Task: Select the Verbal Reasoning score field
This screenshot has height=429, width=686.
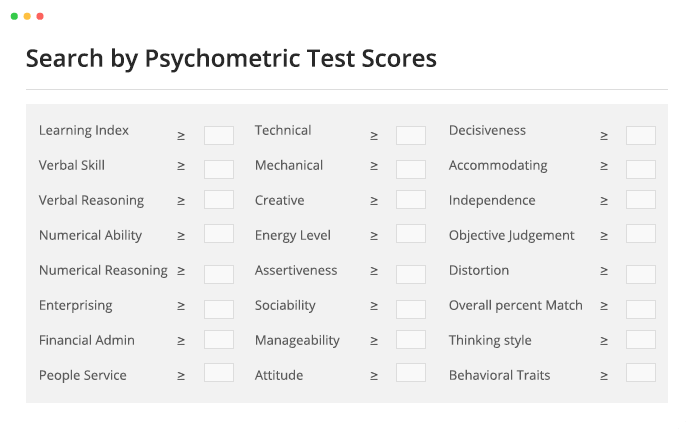Action: (219, 199)
